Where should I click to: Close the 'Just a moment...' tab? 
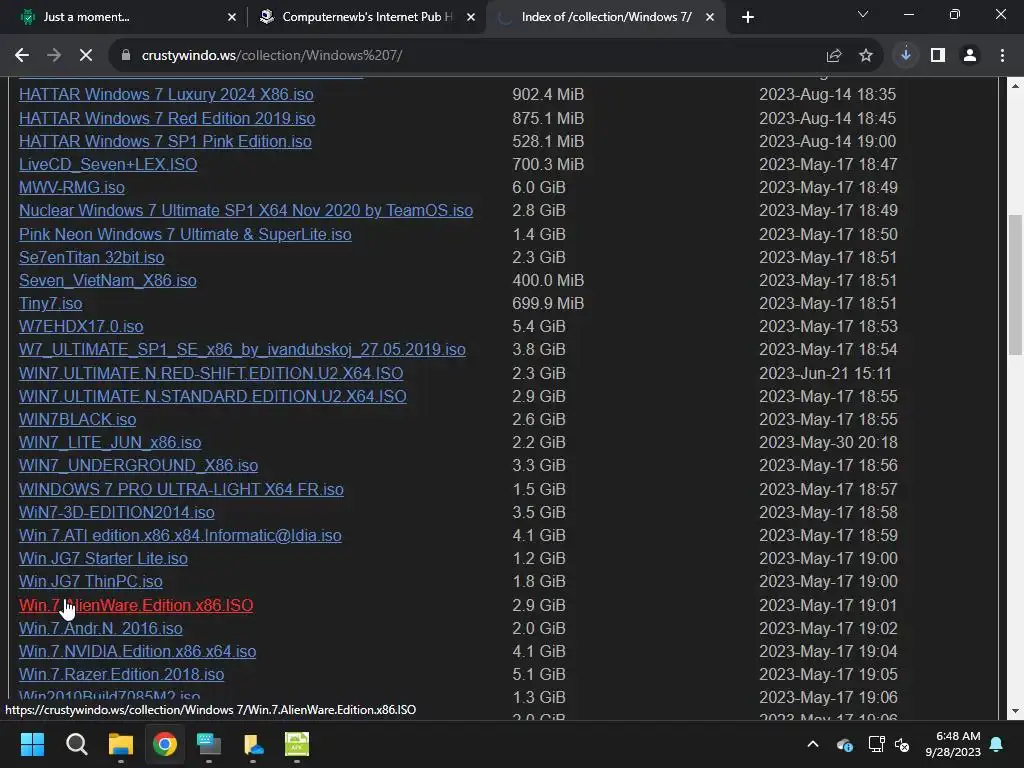232,18
